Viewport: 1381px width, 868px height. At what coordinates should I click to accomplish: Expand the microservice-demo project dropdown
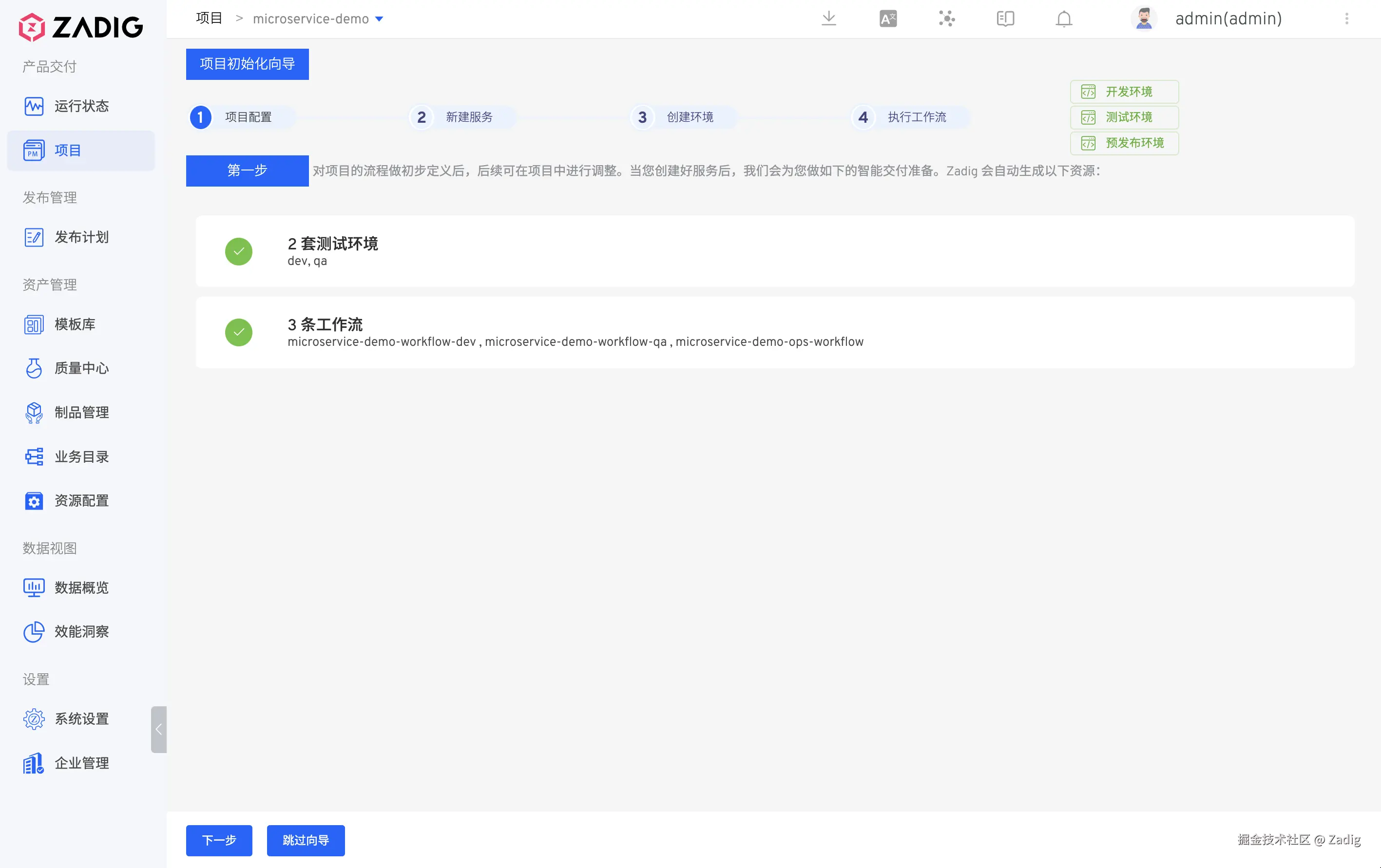379,19
